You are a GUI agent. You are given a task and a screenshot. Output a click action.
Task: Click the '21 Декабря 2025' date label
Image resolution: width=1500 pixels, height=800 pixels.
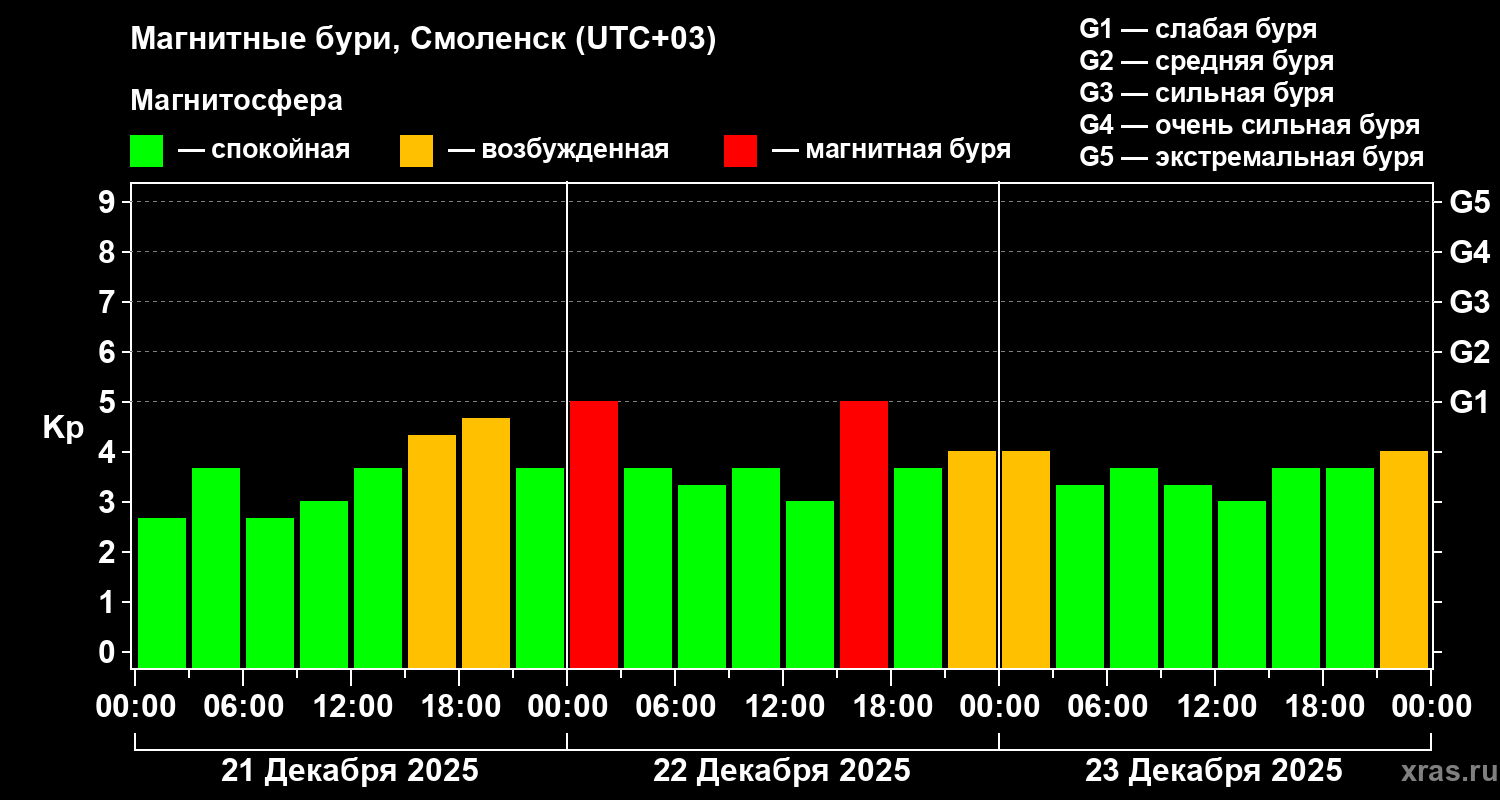[x=350, y=771]
